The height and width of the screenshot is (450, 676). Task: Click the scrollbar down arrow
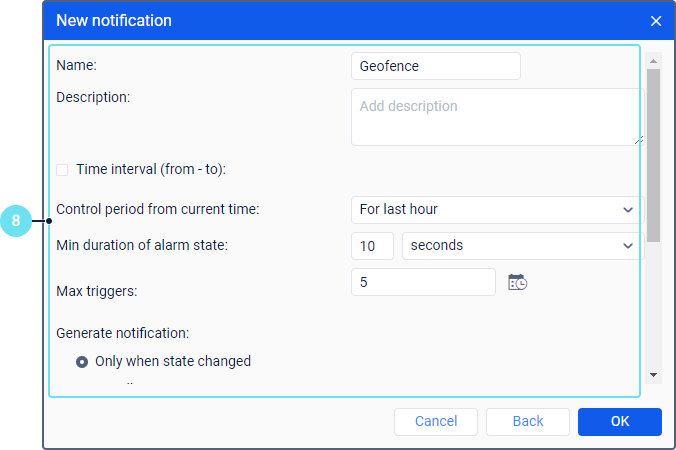pos(653,374)
